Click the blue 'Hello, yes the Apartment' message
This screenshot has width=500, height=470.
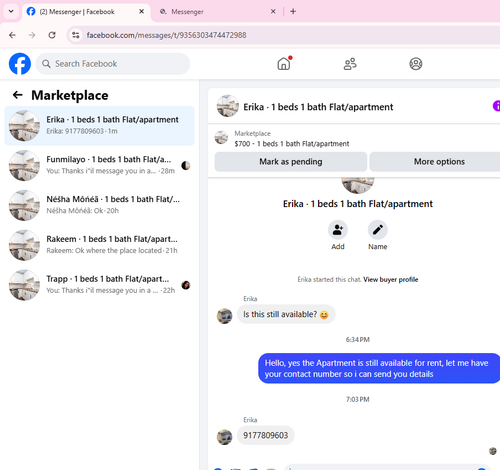click(x=379, y=368)
